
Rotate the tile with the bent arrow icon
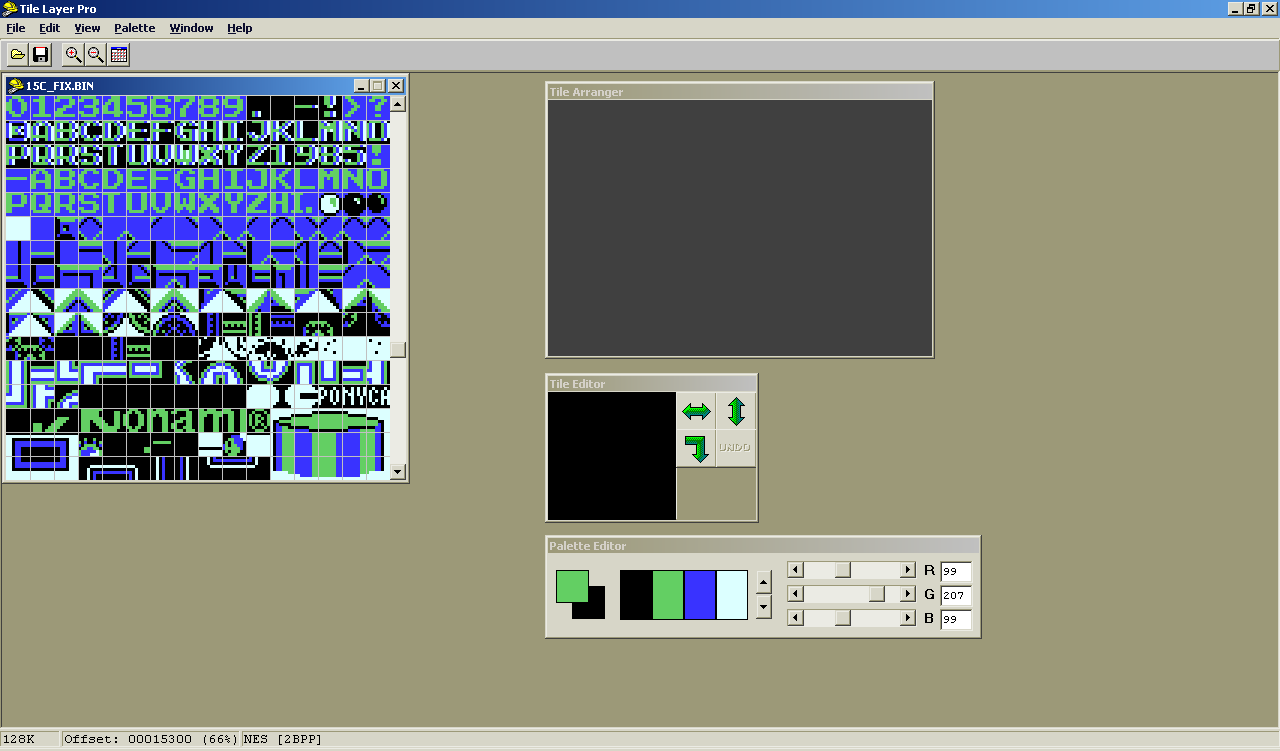click(695, 448)
